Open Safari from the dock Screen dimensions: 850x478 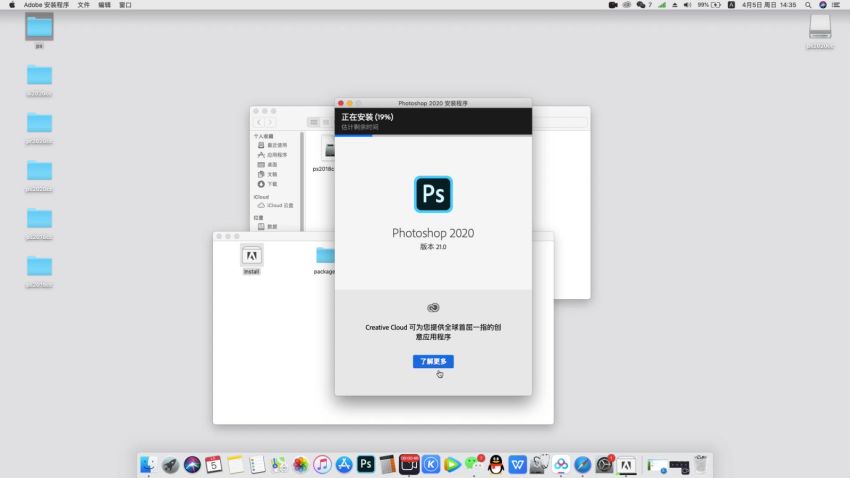pos(583,464)
